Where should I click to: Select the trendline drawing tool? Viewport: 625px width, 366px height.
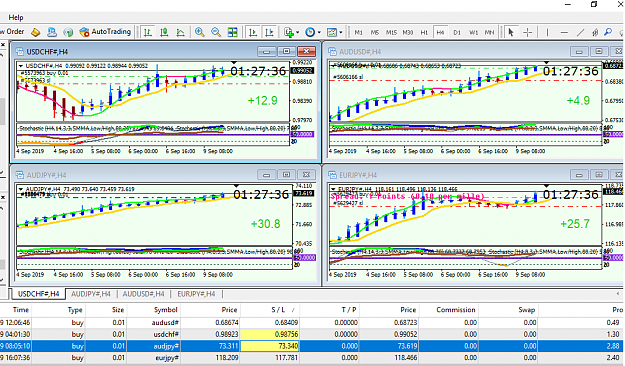[x=580, y=32]
